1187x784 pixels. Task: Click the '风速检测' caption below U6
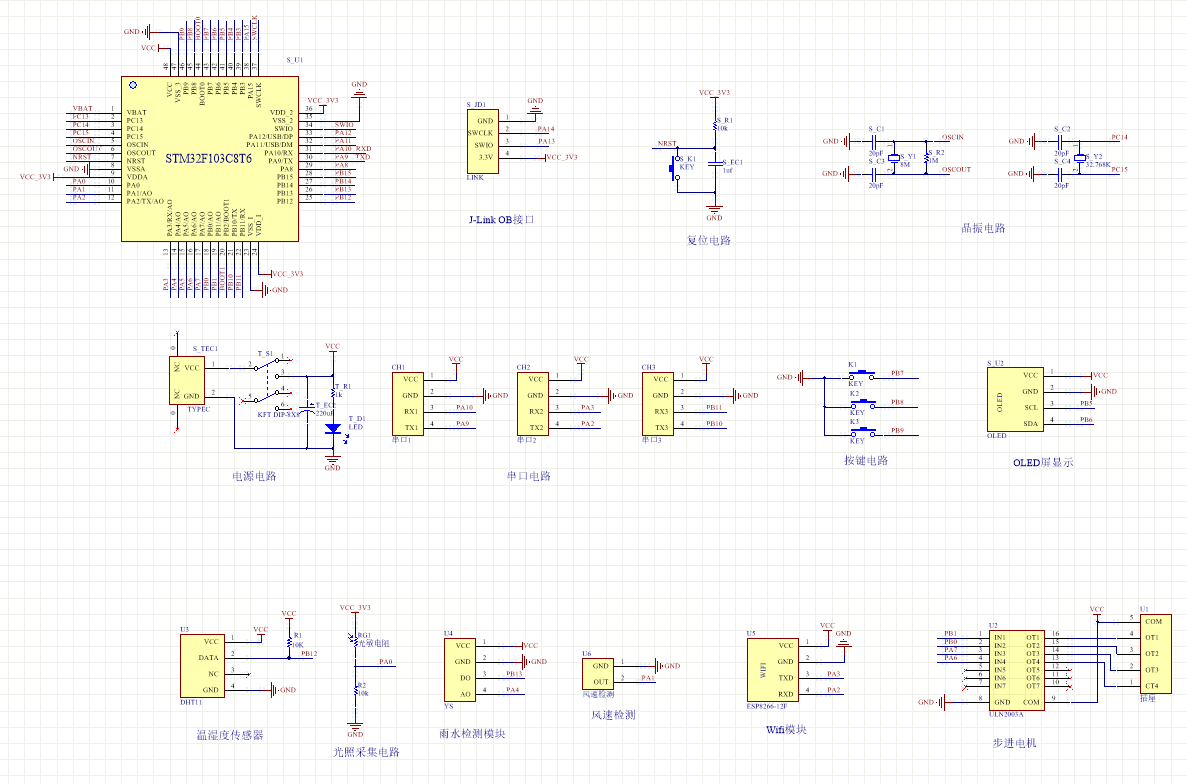point(613,715)
